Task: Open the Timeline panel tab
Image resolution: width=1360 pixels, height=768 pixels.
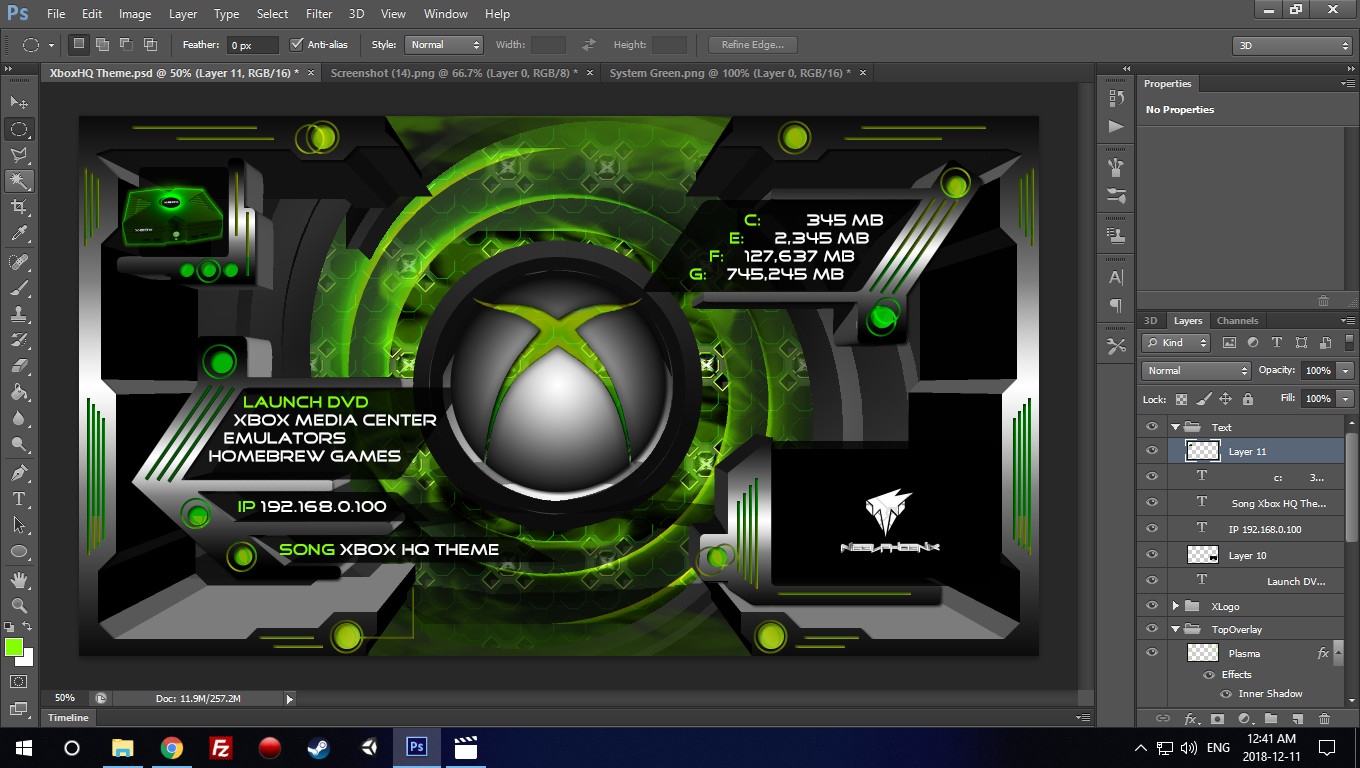Action: pyautogui.click(x=68, y=717)
